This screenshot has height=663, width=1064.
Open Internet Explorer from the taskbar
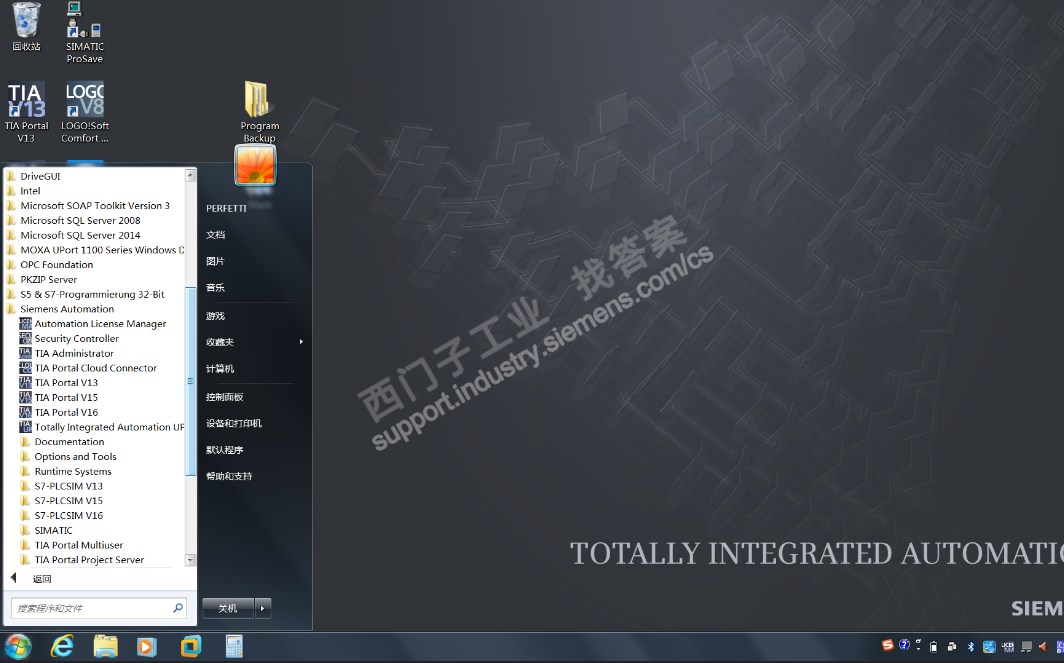(x=62, y=647)
